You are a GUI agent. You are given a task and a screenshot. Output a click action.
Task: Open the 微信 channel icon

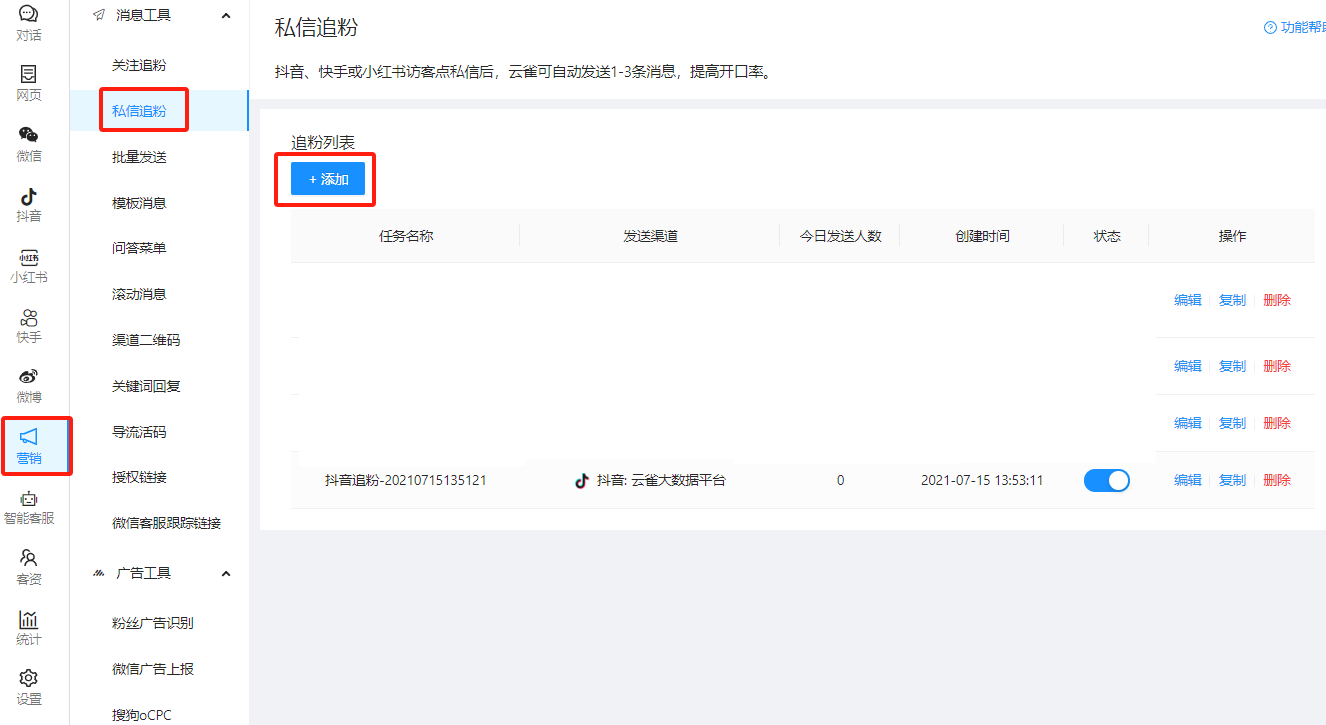(x=28, y=144)
